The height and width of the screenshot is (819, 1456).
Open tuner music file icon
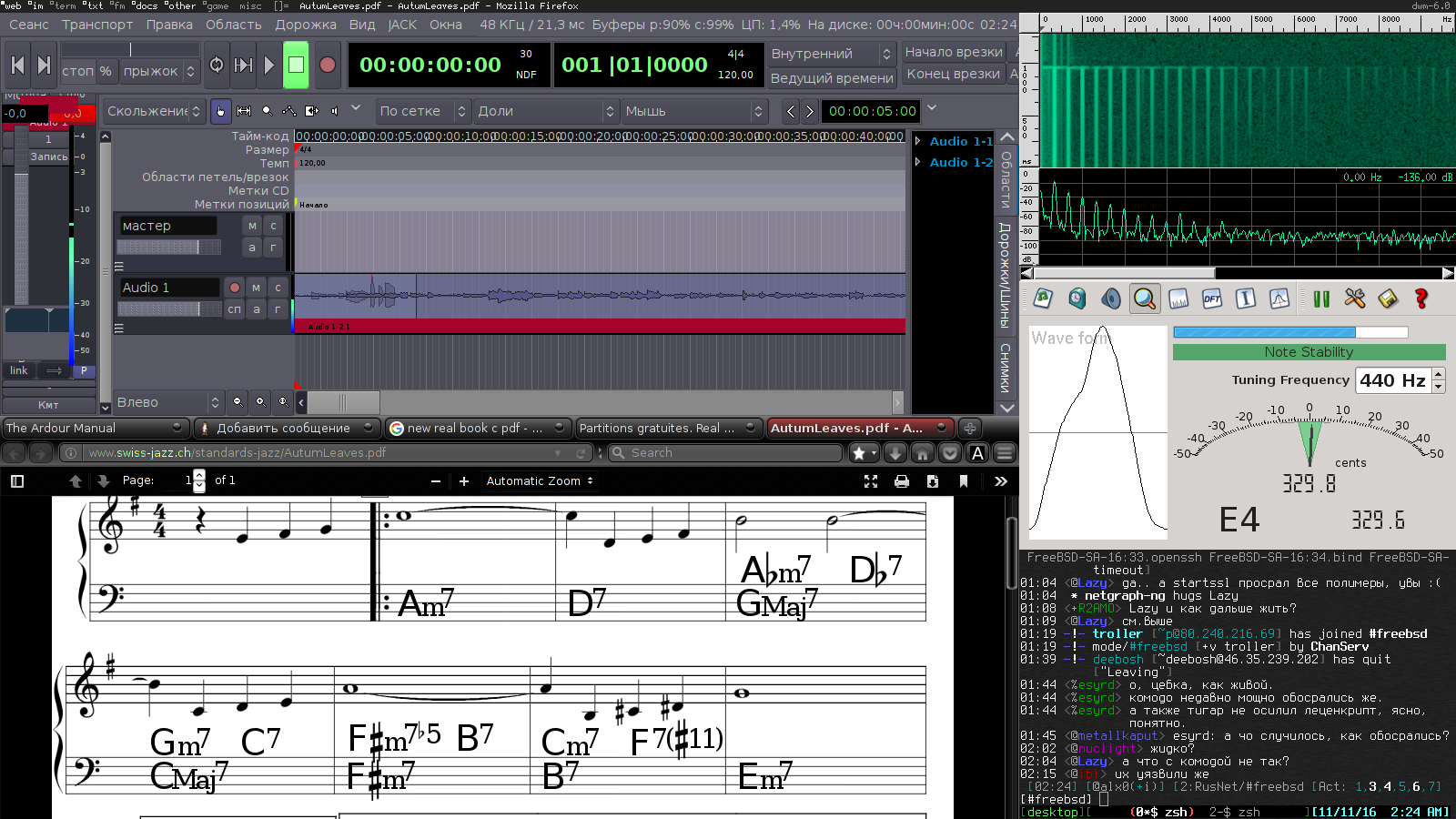(x=1044, y=298)
